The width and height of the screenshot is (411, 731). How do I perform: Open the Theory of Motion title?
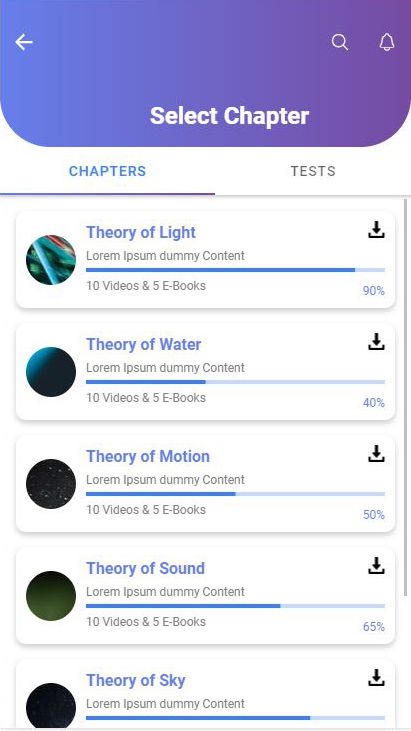pyautogui.click(x=148, y=456)
